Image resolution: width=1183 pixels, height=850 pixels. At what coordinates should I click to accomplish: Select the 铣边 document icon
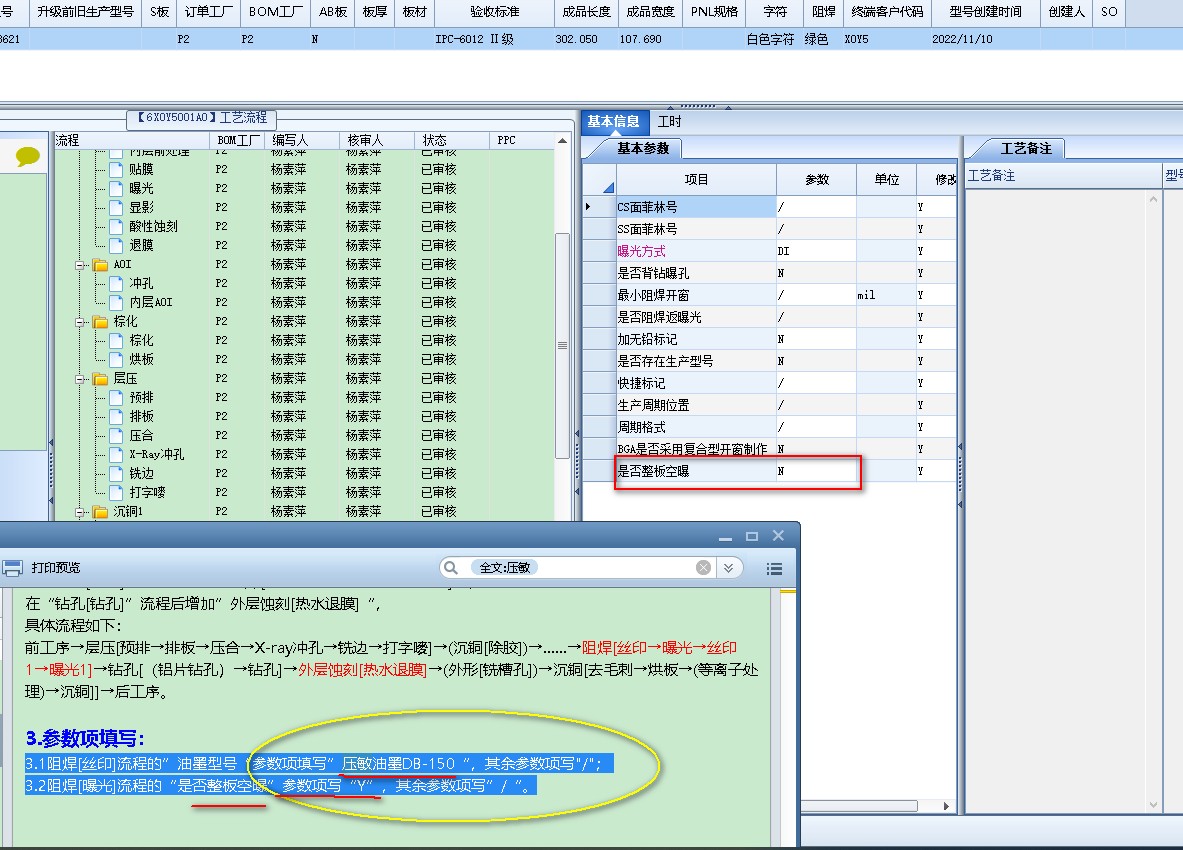116,474
